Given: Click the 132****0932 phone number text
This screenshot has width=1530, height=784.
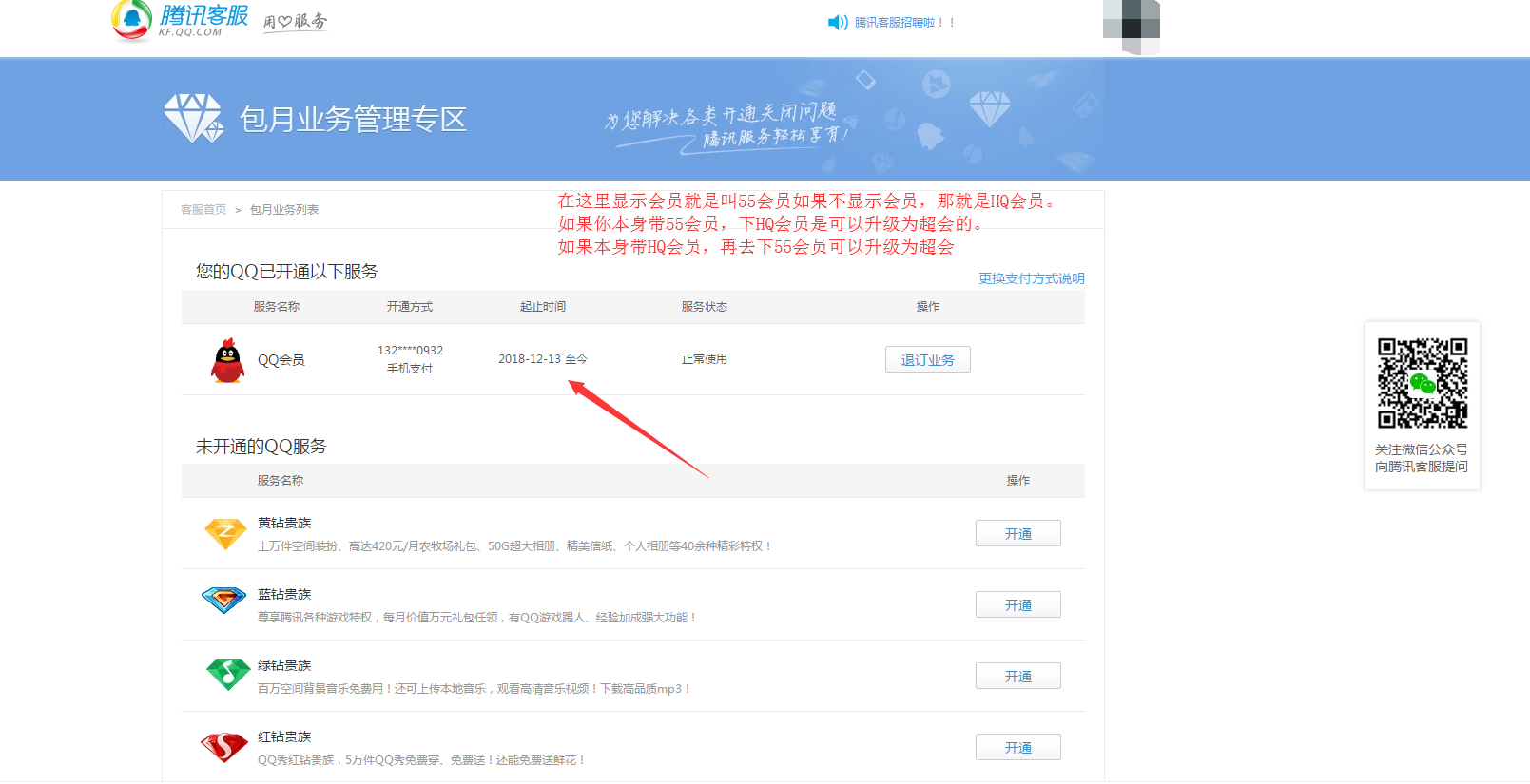Looking at the screenshot, I should point(410,351).
